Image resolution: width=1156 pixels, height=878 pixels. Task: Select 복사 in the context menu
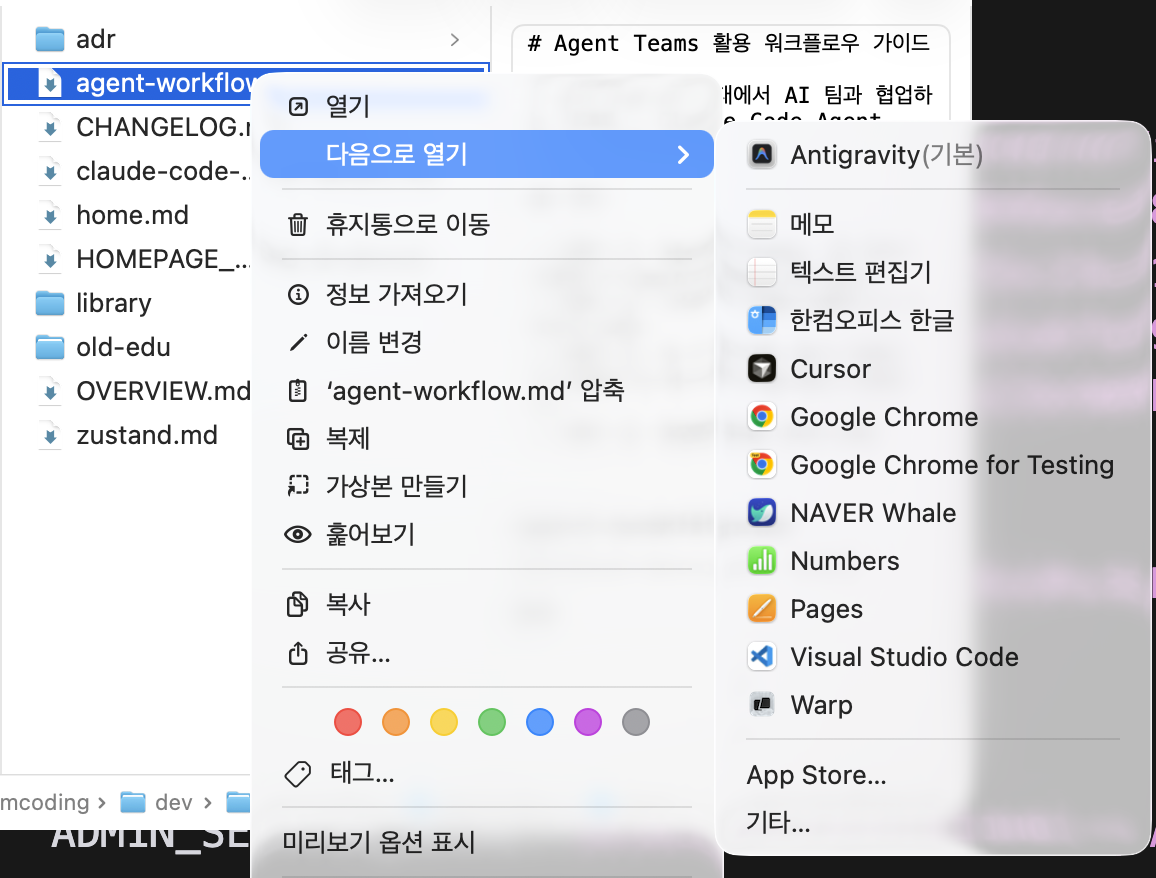coord(487,605)
